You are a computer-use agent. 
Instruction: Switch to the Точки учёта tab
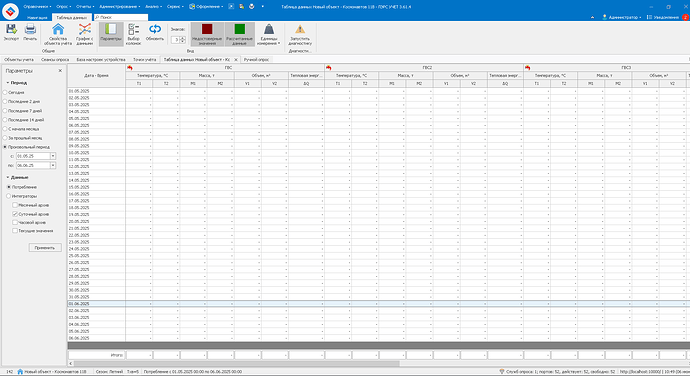(144, 59)
